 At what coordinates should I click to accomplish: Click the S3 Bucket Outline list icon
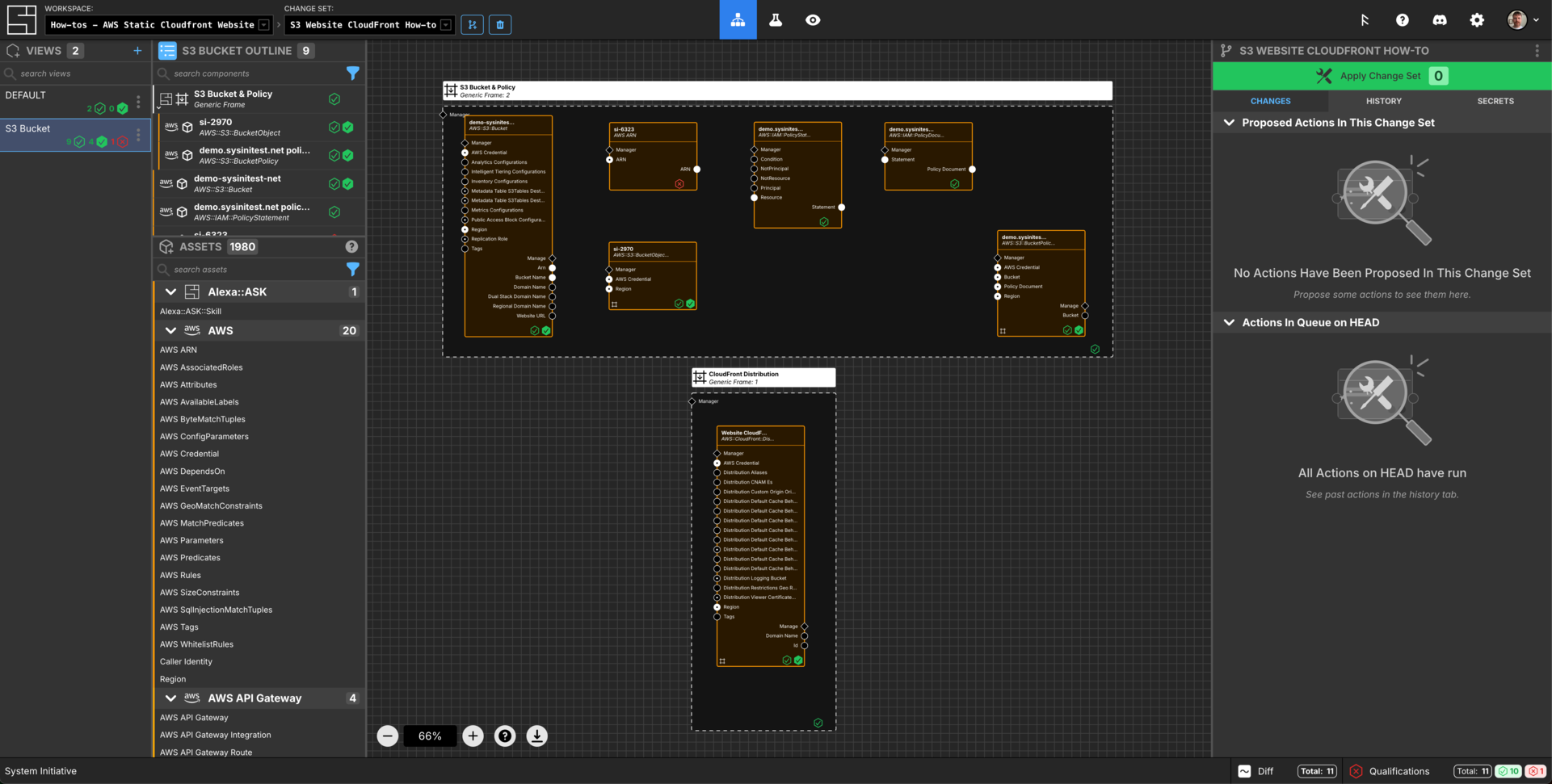tap(167, 51)
